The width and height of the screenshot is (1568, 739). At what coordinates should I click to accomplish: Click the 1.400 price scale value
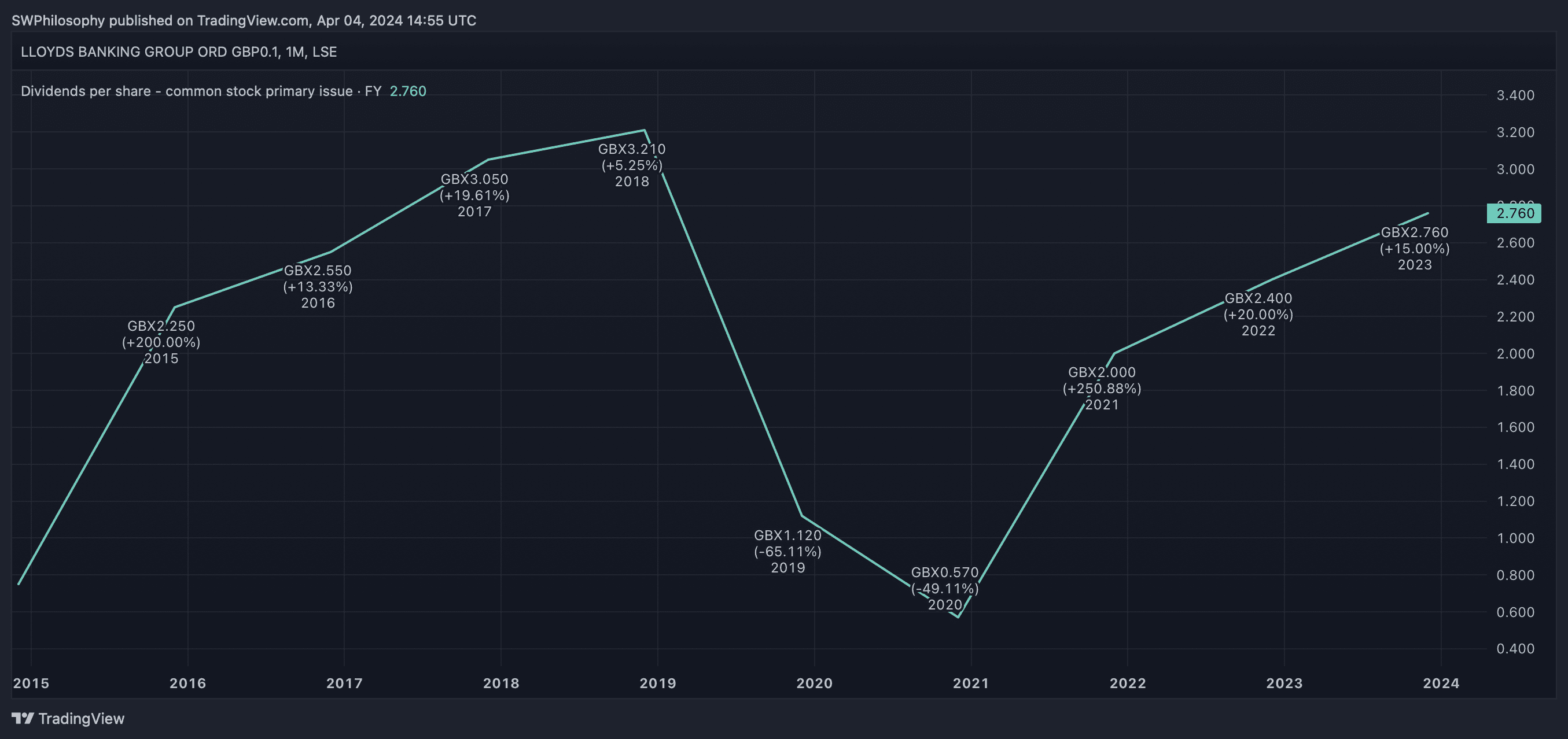(x=1516, y=464)
